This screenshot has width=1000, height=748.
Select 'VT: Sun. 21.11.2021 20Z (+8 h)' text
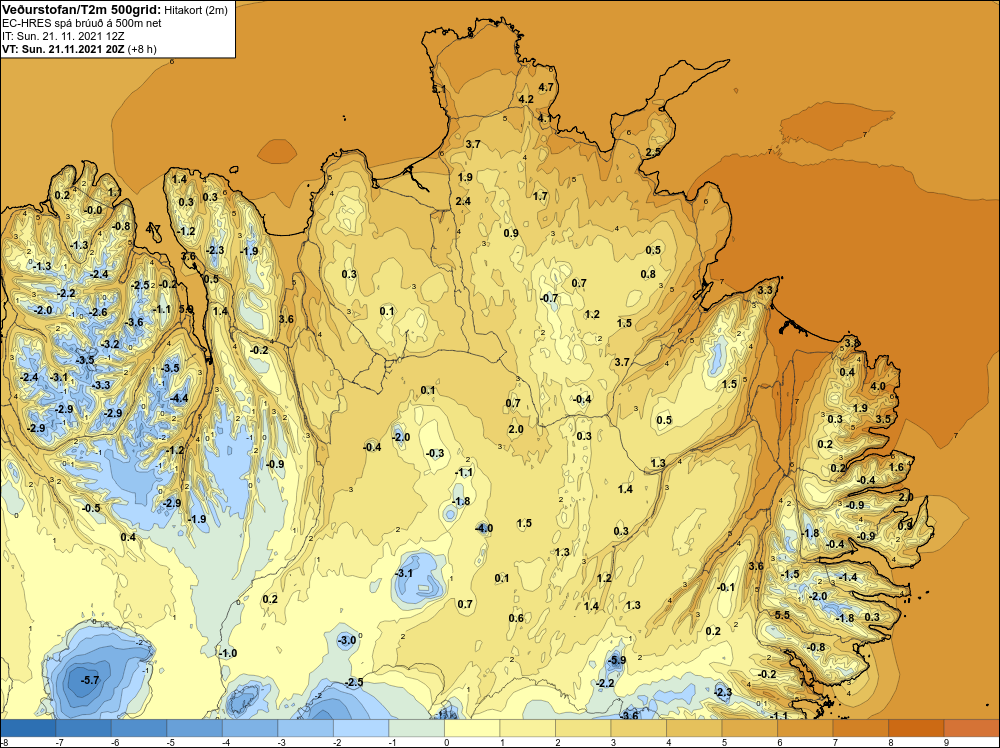[x=79, y=49]
